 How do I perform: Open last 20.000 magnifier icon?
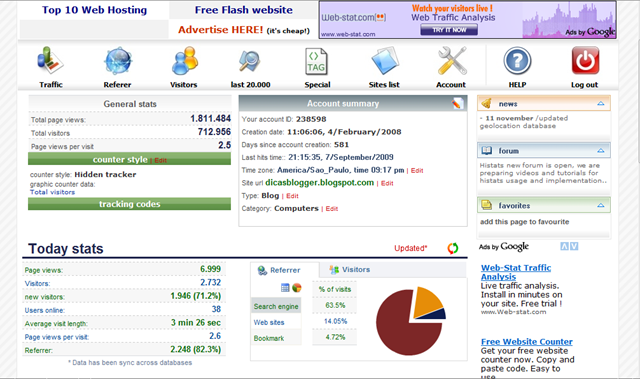click(x=249, y=61)
